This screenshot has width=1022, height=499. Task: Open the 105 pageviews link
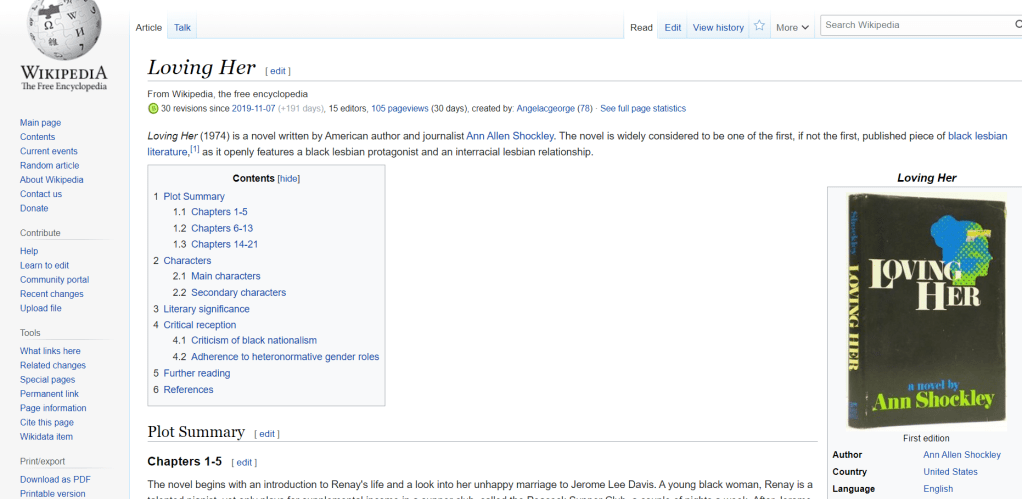pos(400,109)
